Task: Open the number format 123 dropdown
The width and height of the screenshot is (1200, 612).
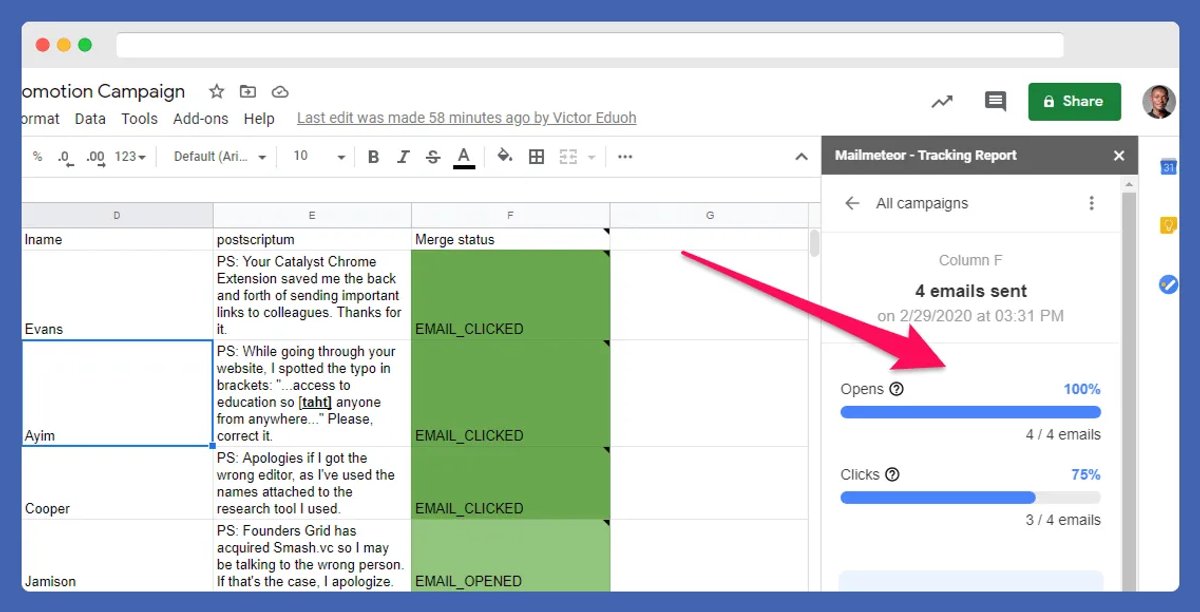Action: click(130, 156)
